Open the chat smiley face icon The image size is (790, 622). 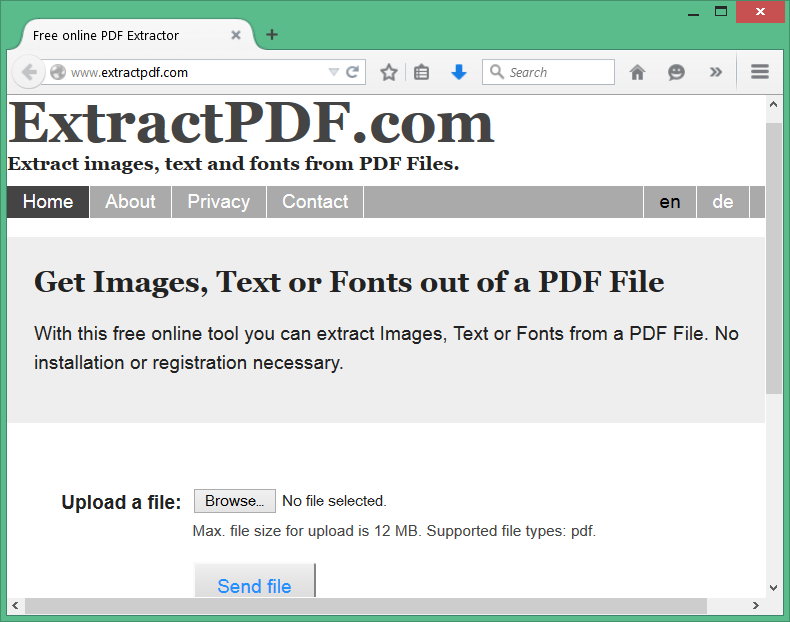click(x=676, y=73)
